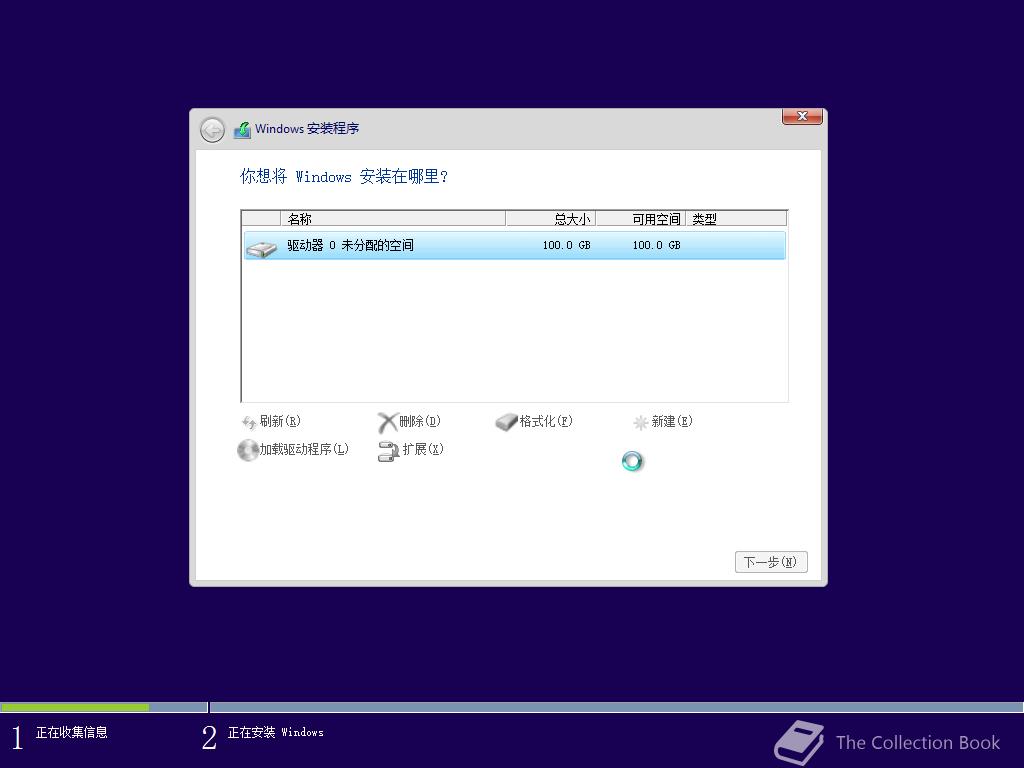Click the 100.0 GB total size cell
The height and width of the screenshot is (768, 1024).
pos(566,246)
